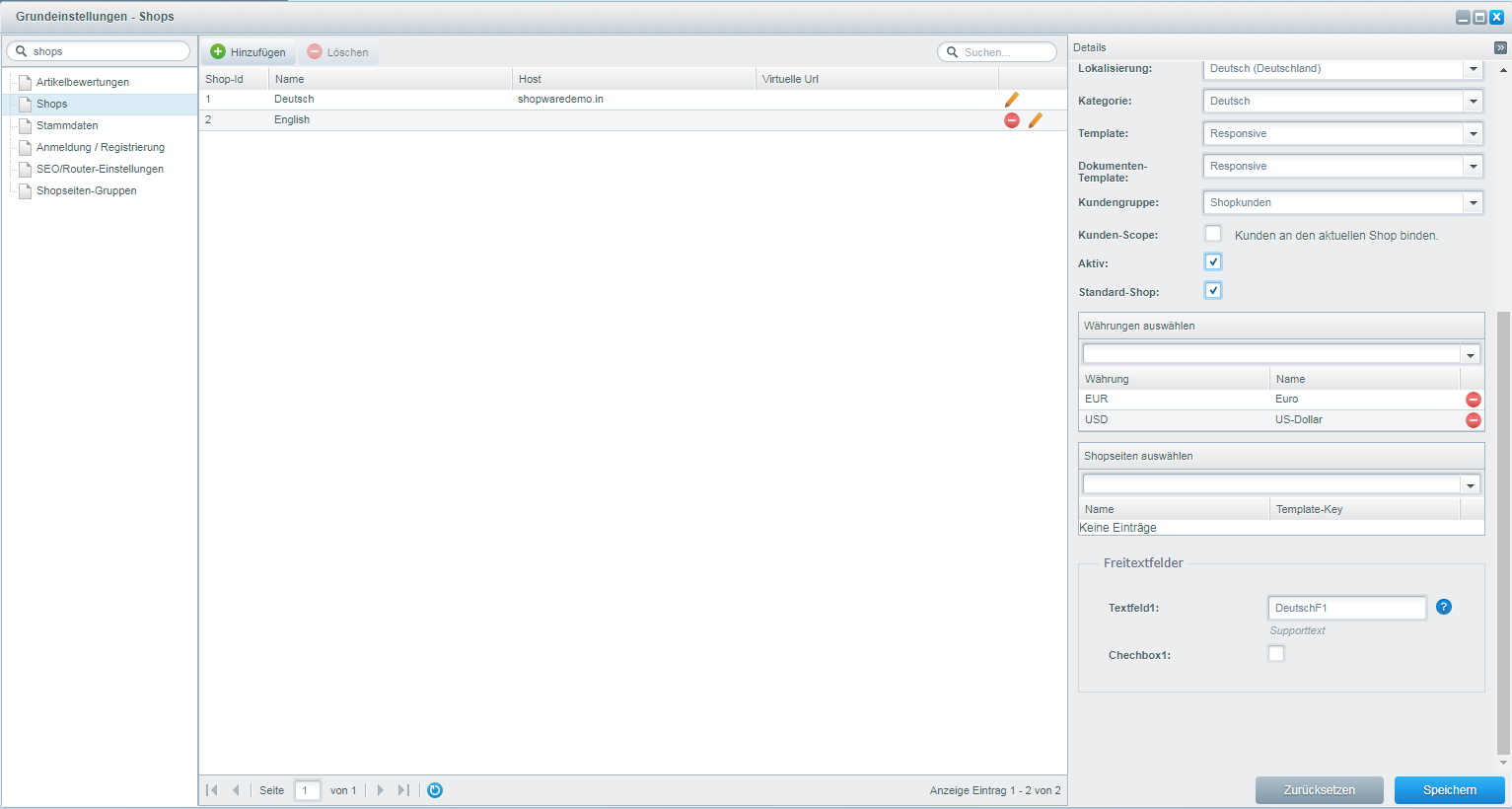Toggle Kunden-Scope checkbox

pos(1213,234)
